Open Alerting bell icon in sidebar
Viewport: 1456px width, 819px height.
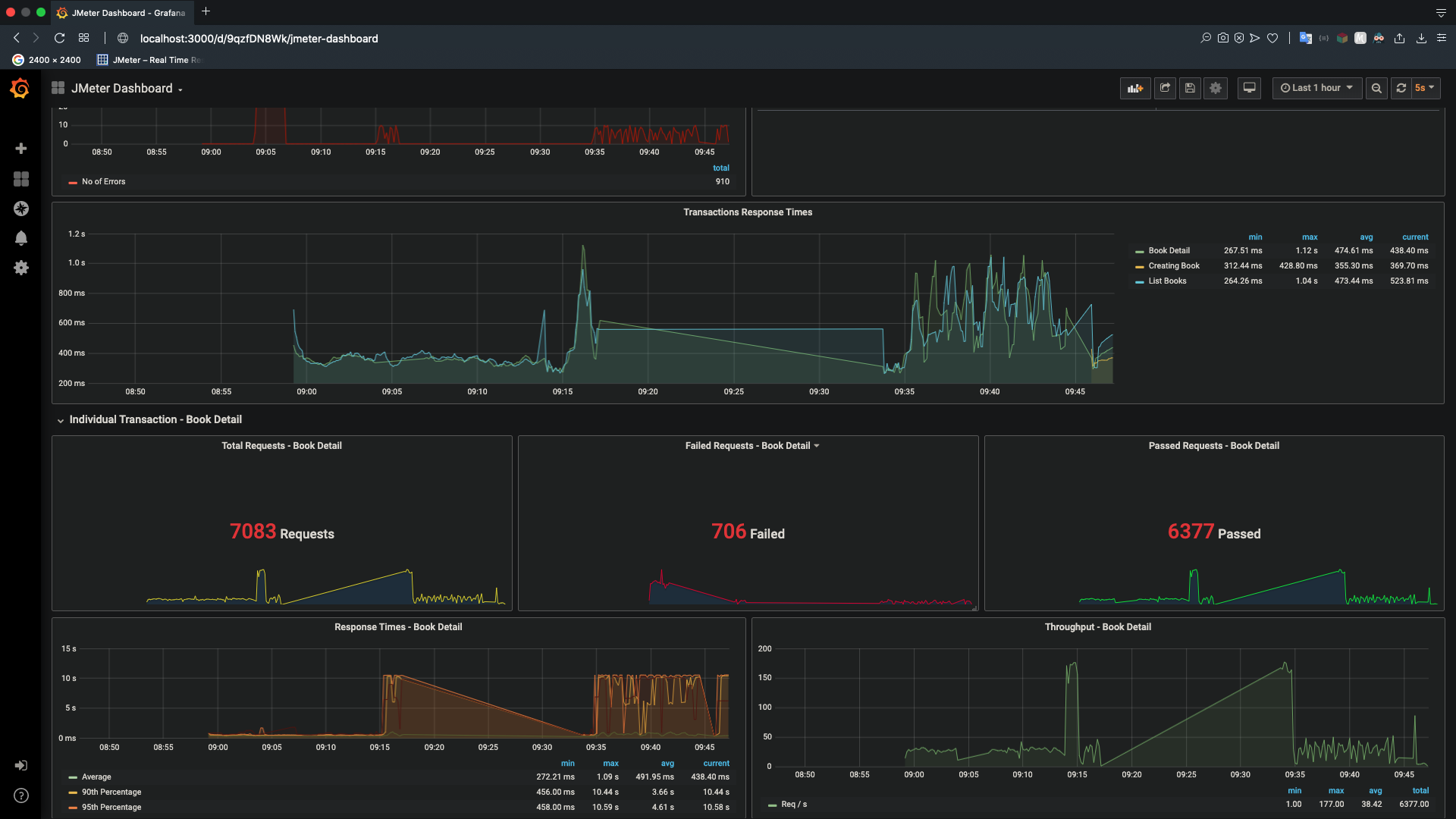pyautogui.click(x=21, y=238)
